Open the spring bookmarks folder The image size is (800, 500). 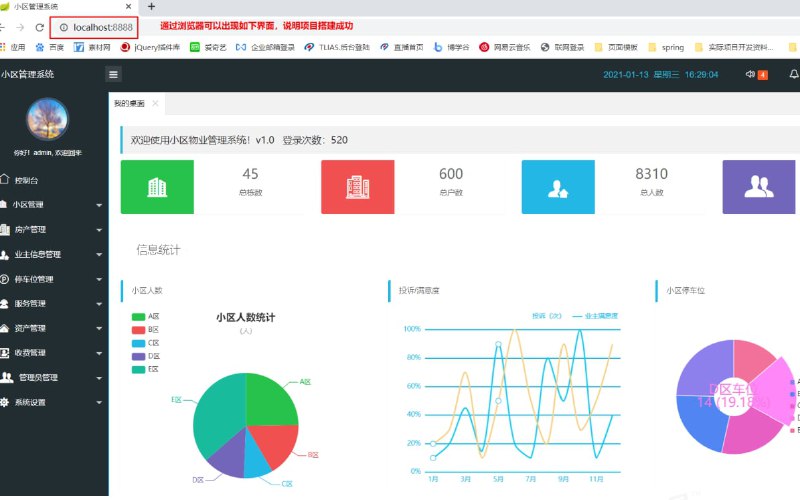pyautogui.click(x=666, y=47)
